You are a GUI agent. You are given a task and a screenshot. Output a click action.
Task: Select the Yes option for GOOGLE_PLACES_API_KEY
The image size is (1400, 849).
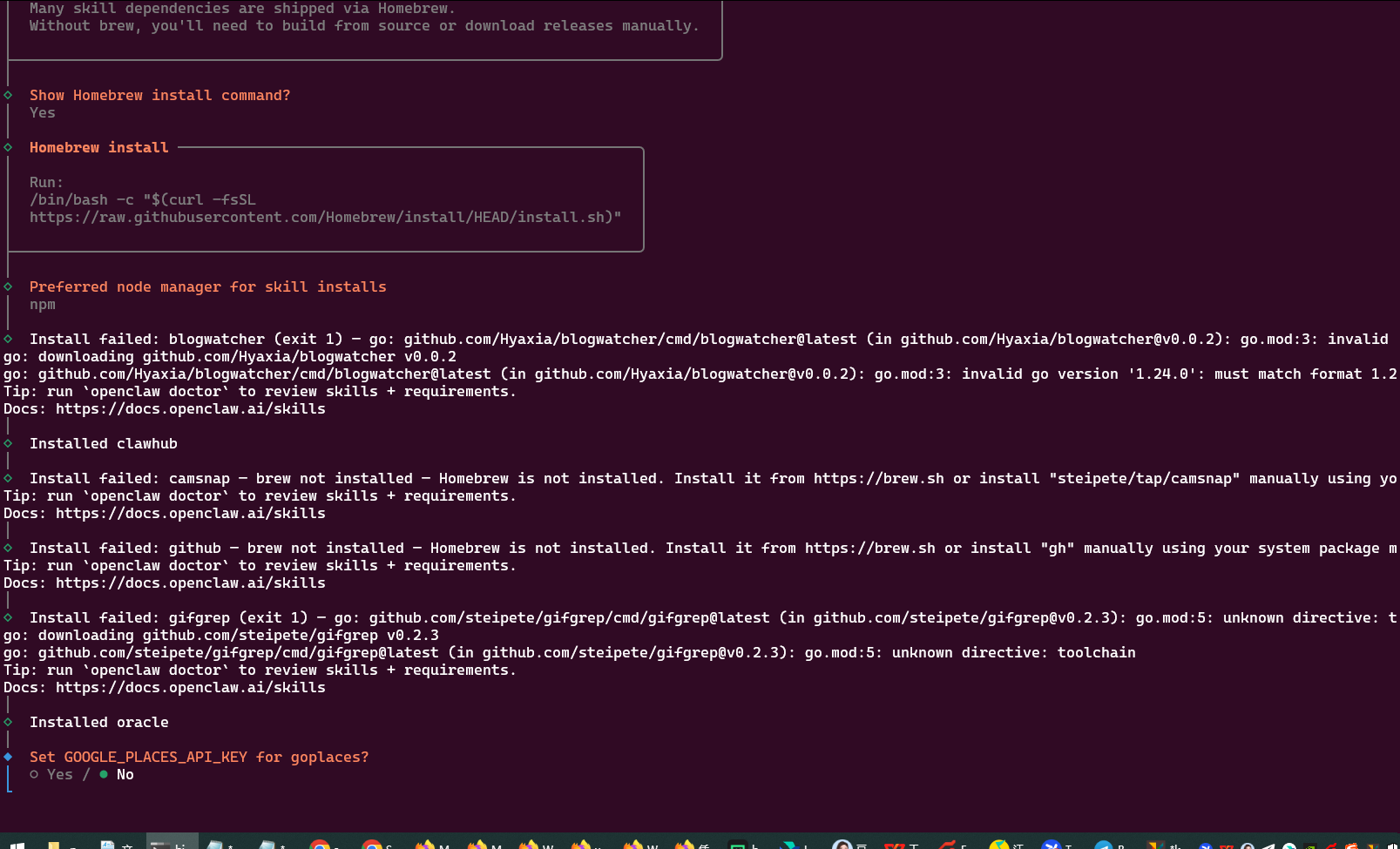point(51,774)
